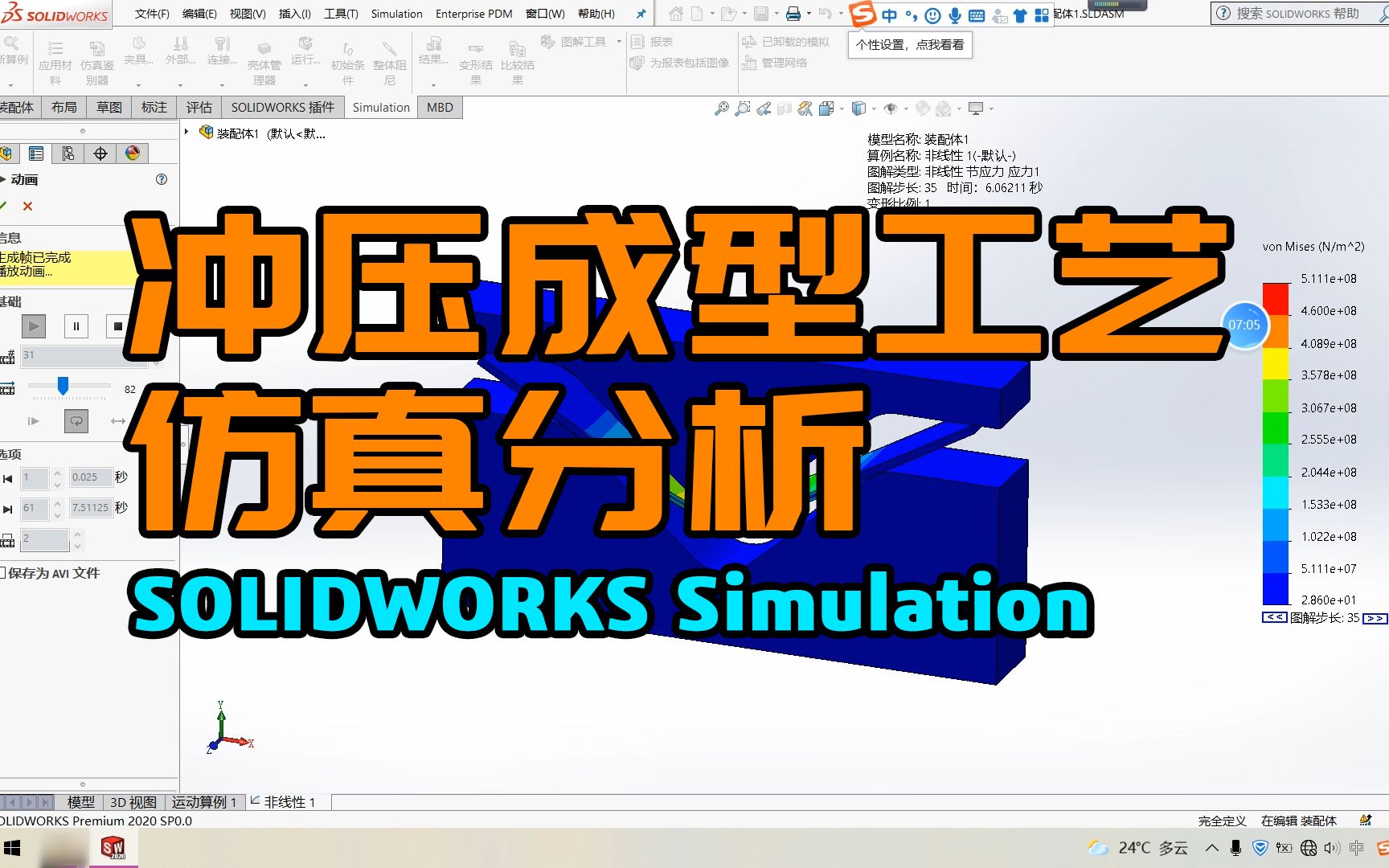Open the View Settings monitor dropdown arrow
Image resolution: width=1389 pixels, height=868 pixels.
[x=991, y=108]
